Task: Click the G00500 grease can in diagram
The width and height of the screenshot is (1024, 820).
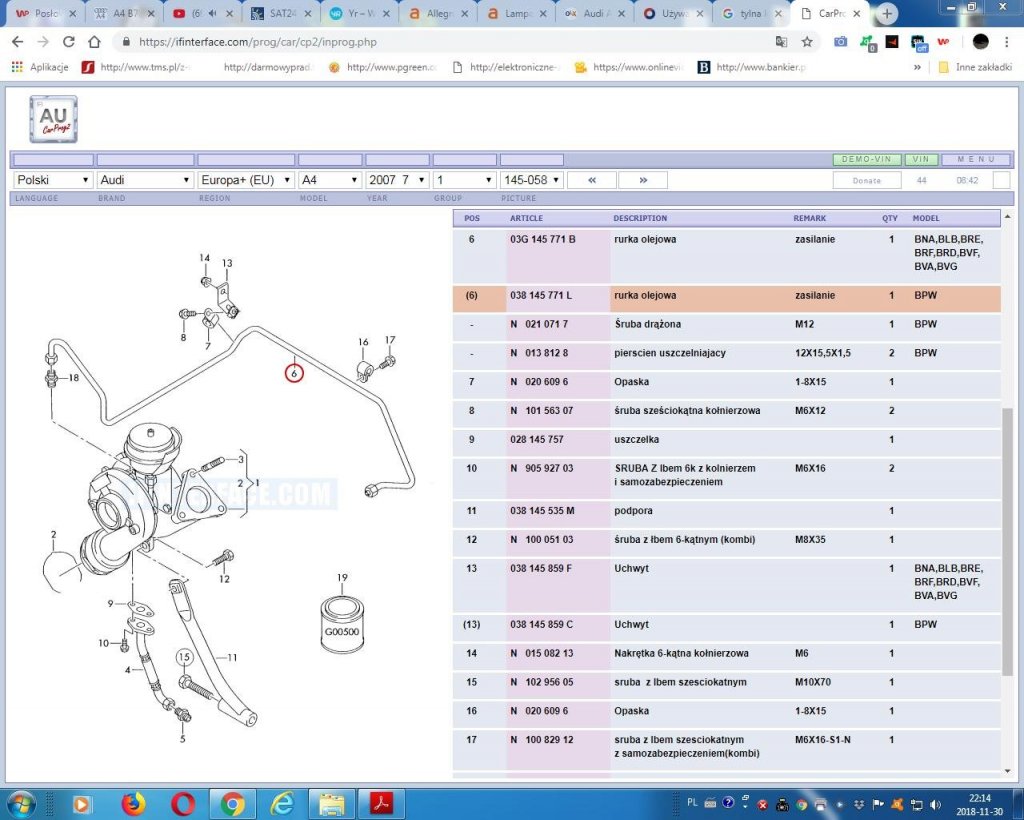Action: tap(342, 622)
